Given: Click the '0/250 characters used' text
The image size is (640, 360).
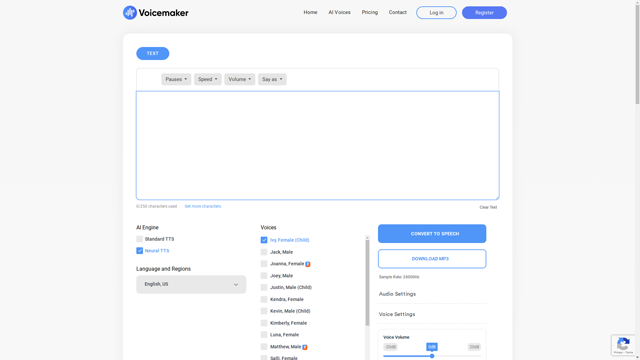Looking at the screenshot, I should [x=157, y=207].
